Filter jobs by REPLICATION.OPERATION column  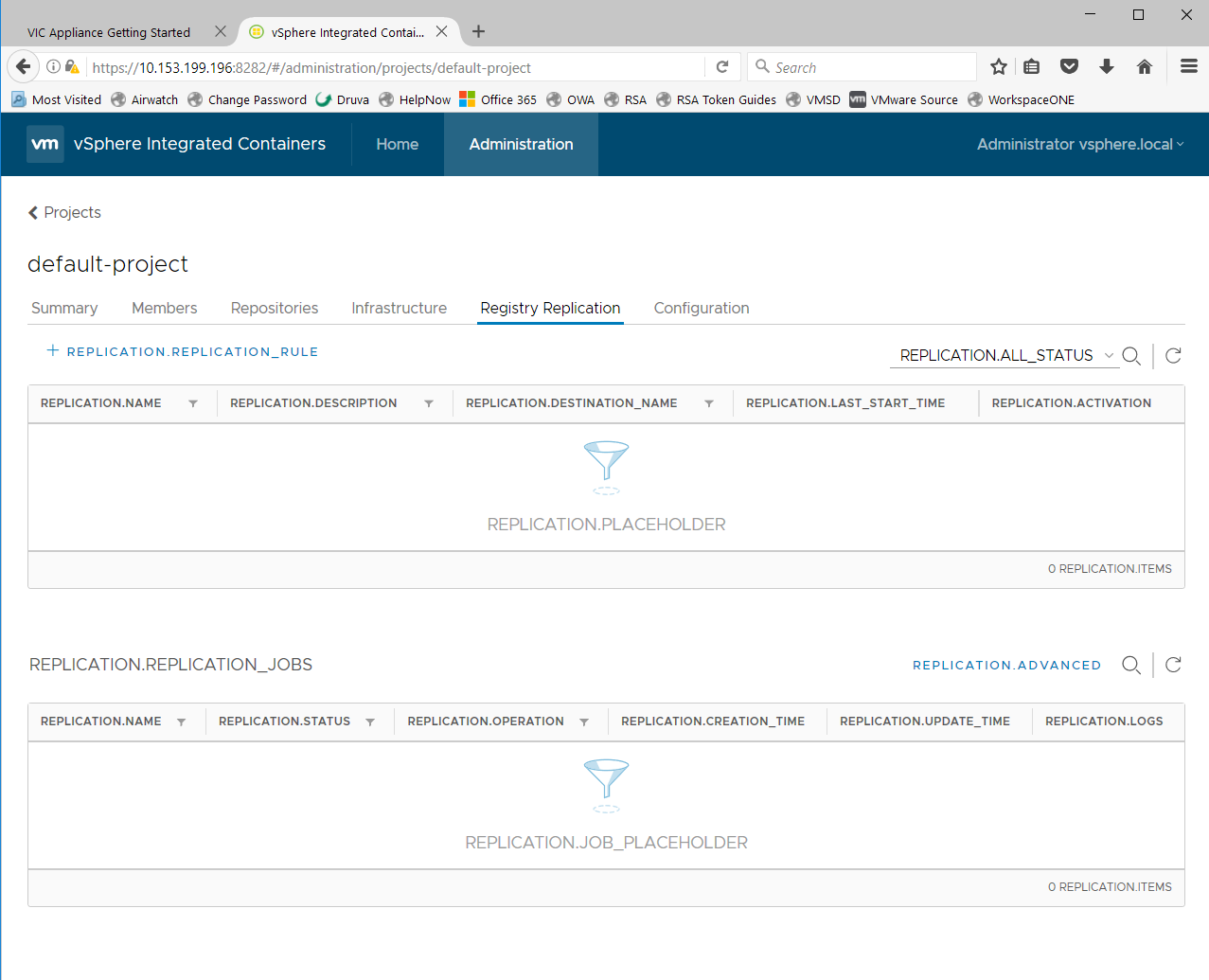(584, 722)
